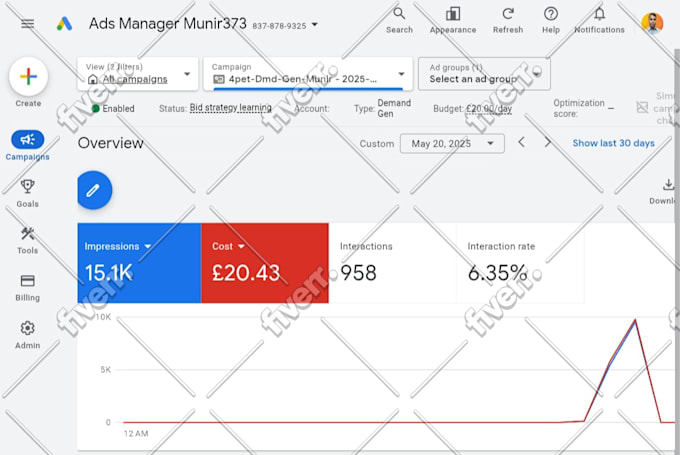The height and width of the screenshot is (455, 680).
Task: Go to the next date range
Action: click(x=548, y=142)
